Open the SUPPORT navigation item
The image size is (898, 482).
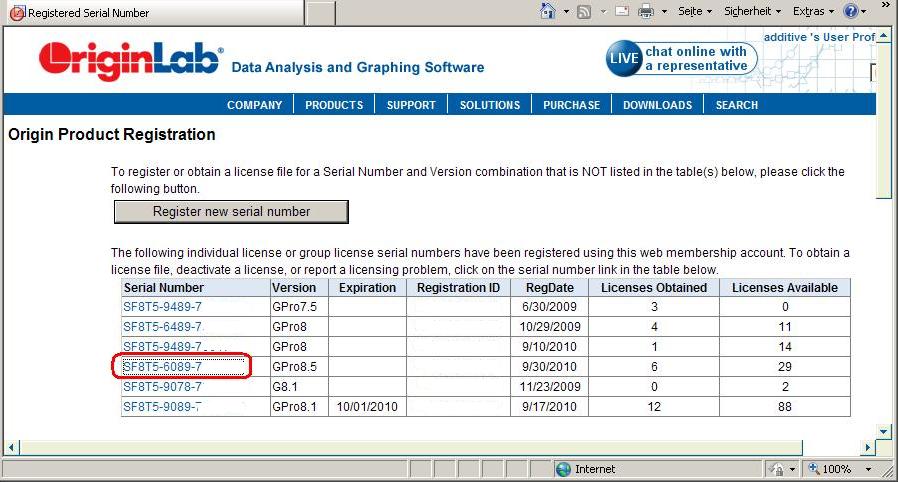click(x=411, y=105)
